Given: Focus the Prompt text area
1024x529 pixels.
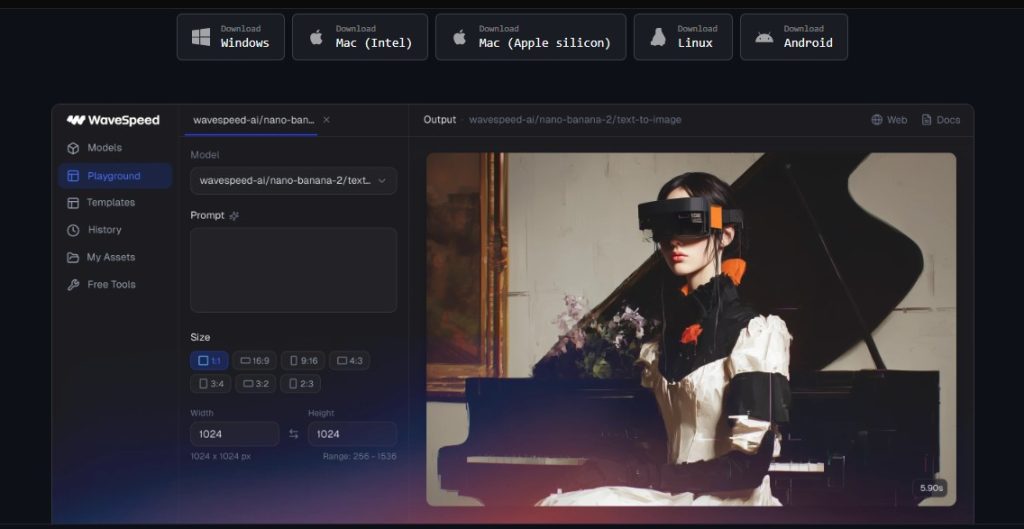Looking at the screenshot, I should 293,270.
